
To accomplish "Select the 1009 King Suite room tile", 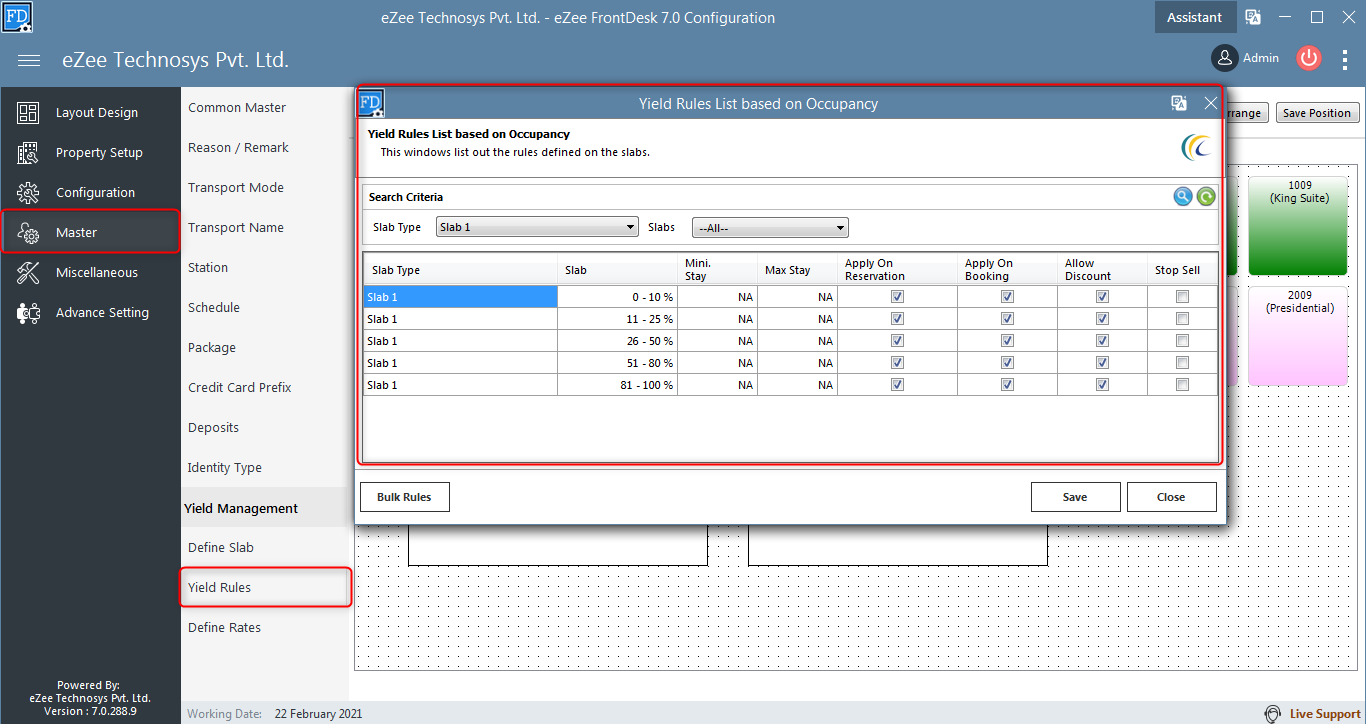I will 1299,226.
